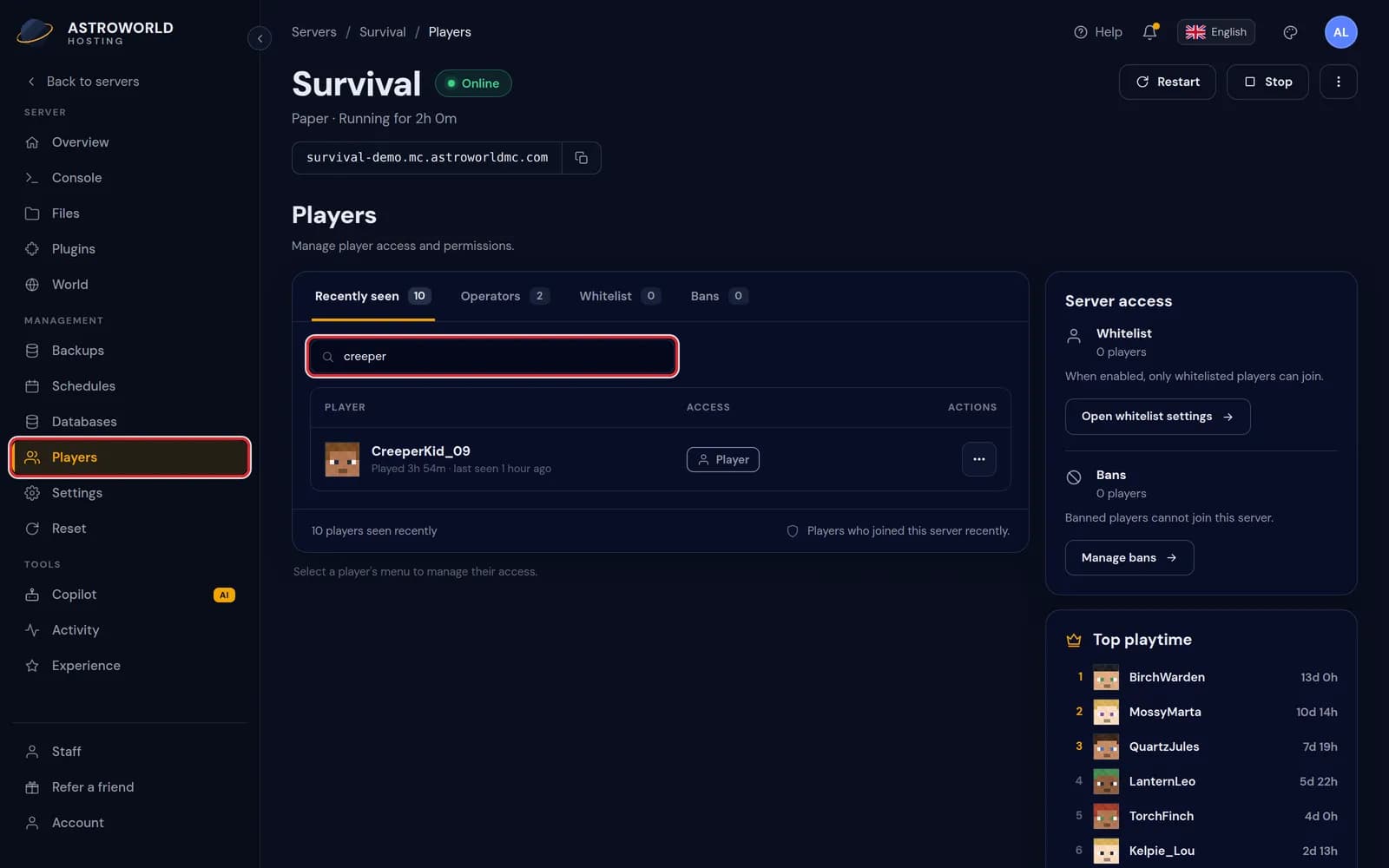Switch to the Whitelist tab

point(619,296)
